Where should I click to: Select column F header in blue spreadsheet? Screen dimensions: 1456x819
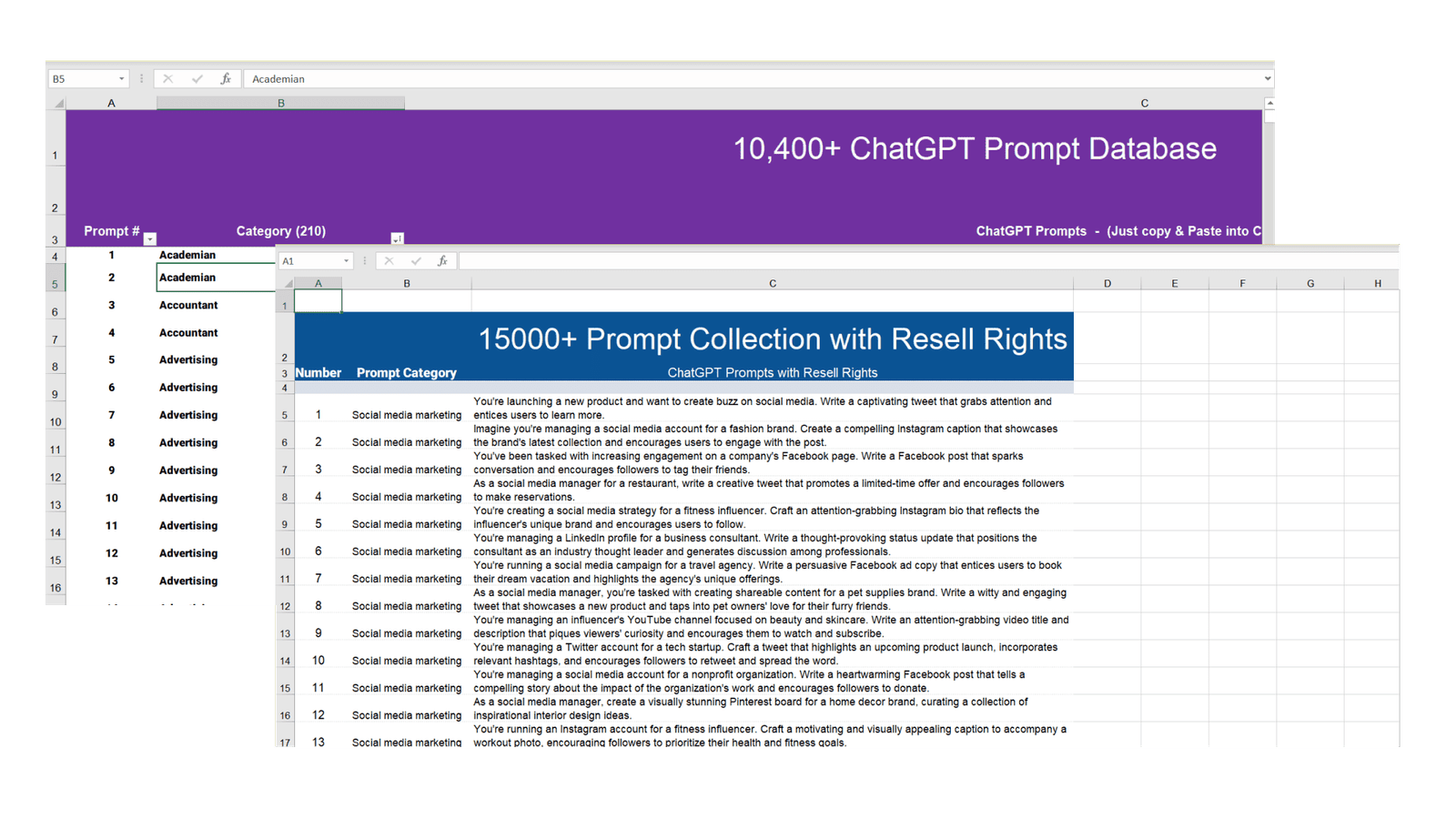click(1242, 283)
